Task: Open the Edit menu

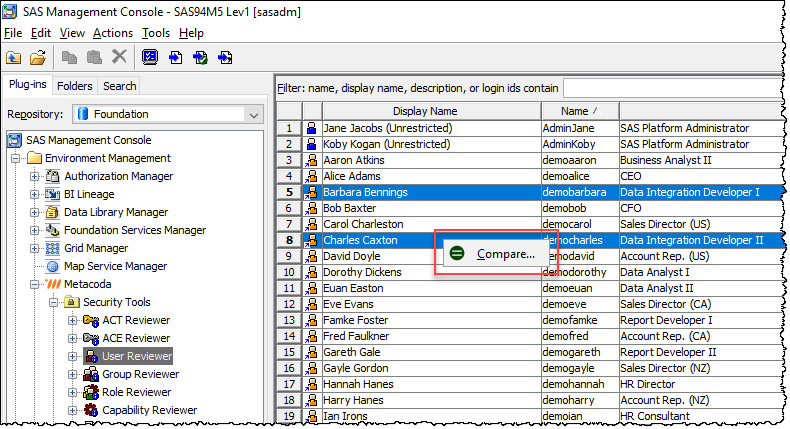Action: (x=41, y=33)
